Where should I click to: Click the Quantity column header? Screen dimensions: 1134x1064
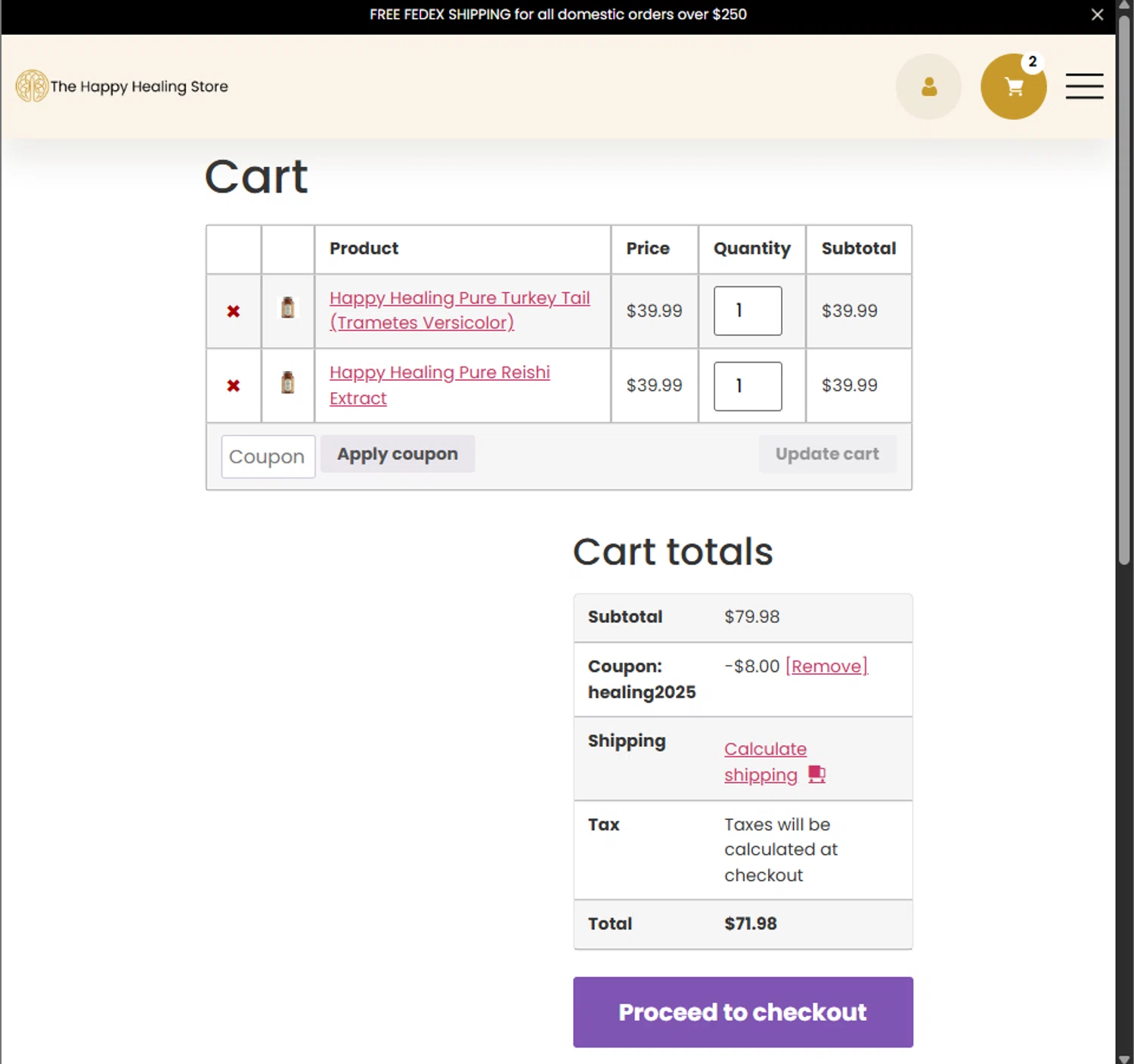(752, 249)
